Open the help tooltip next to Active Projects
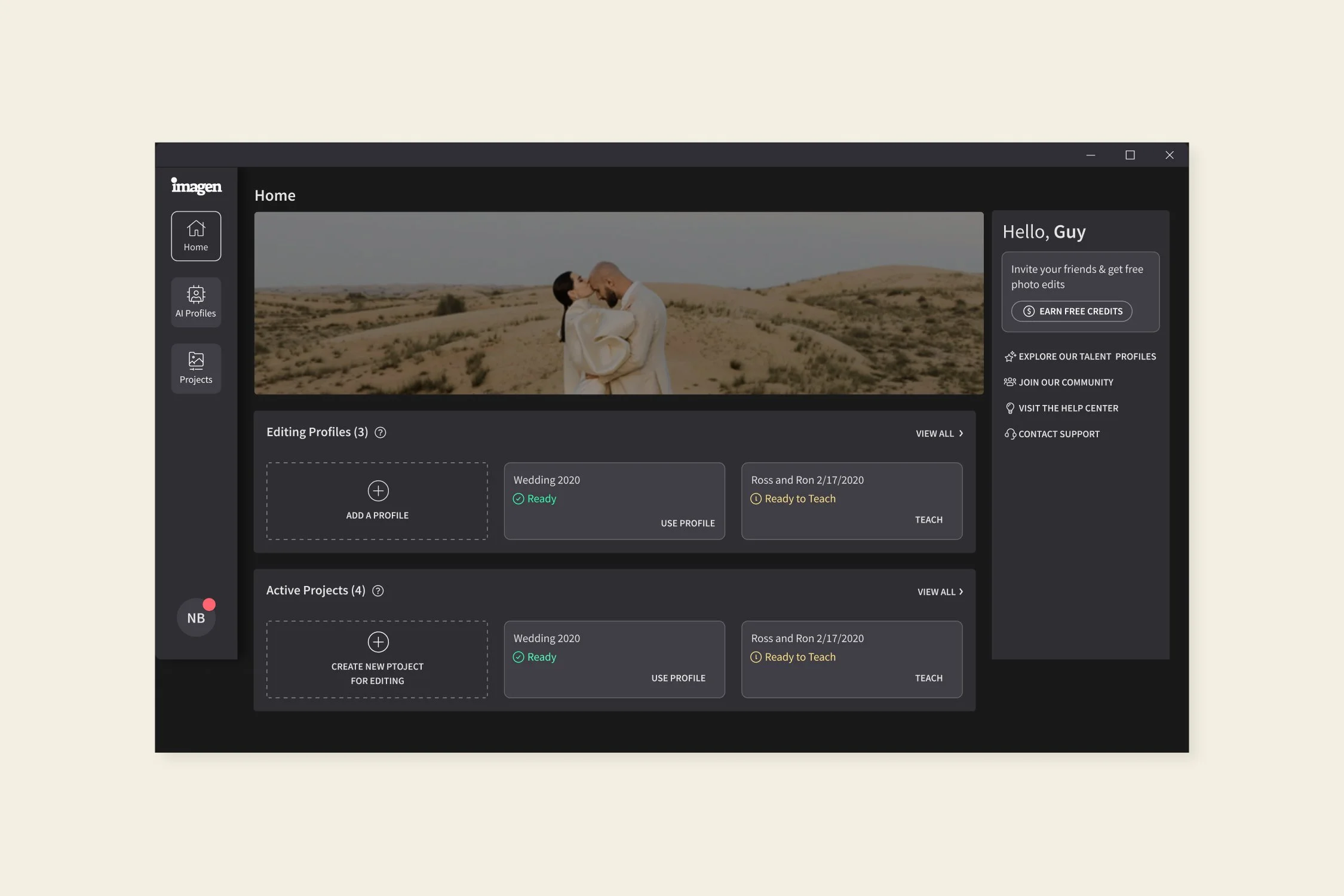Image resolution: width=1344 pixels, height=896 pixels. [x=378, y=591]
